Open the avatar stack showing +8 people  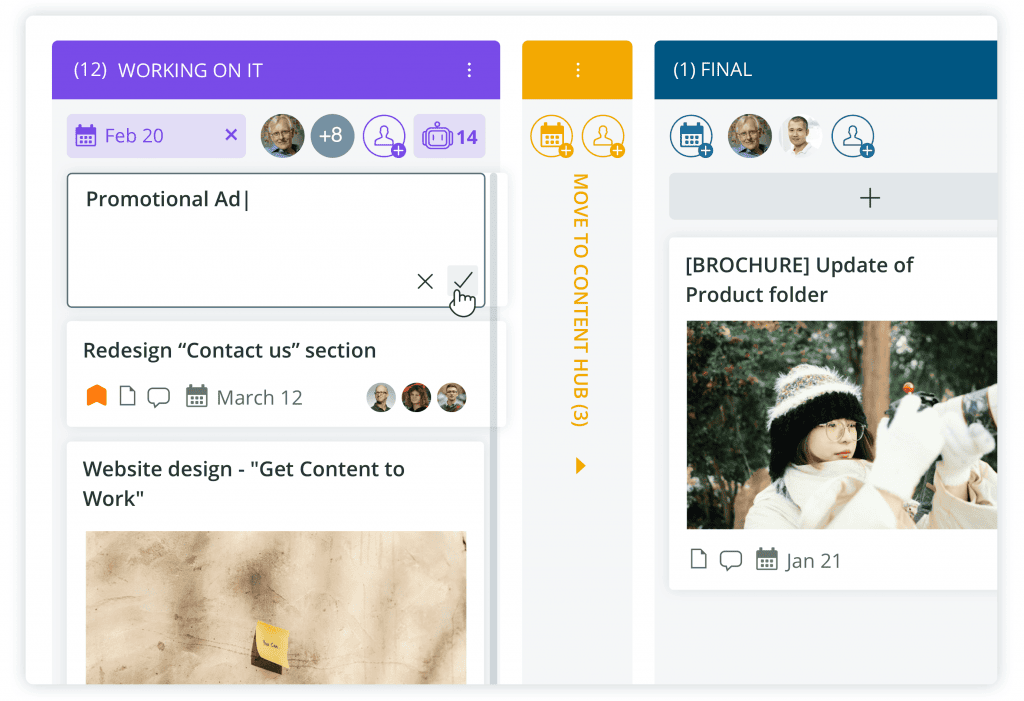click(332, 135)
